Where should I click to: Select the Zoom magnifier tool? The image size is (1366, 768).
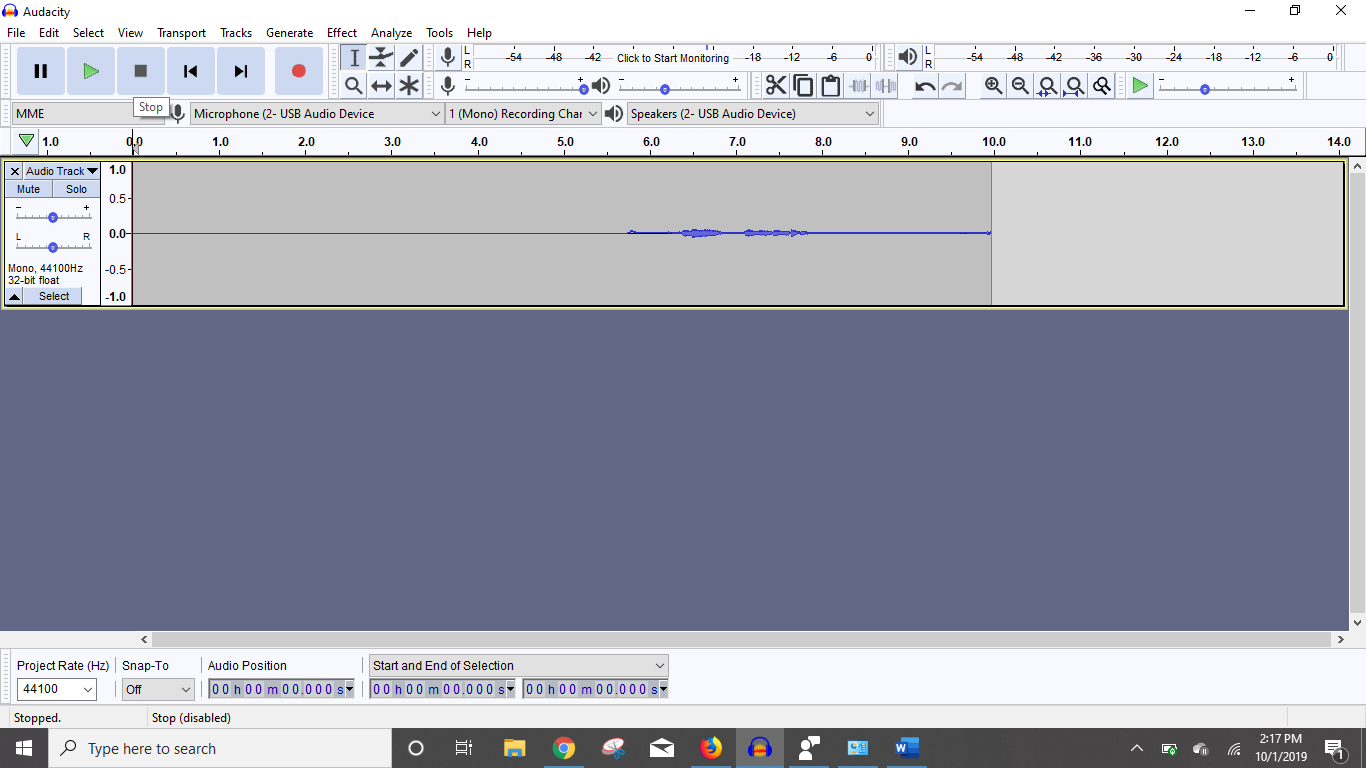click(354, 86)
